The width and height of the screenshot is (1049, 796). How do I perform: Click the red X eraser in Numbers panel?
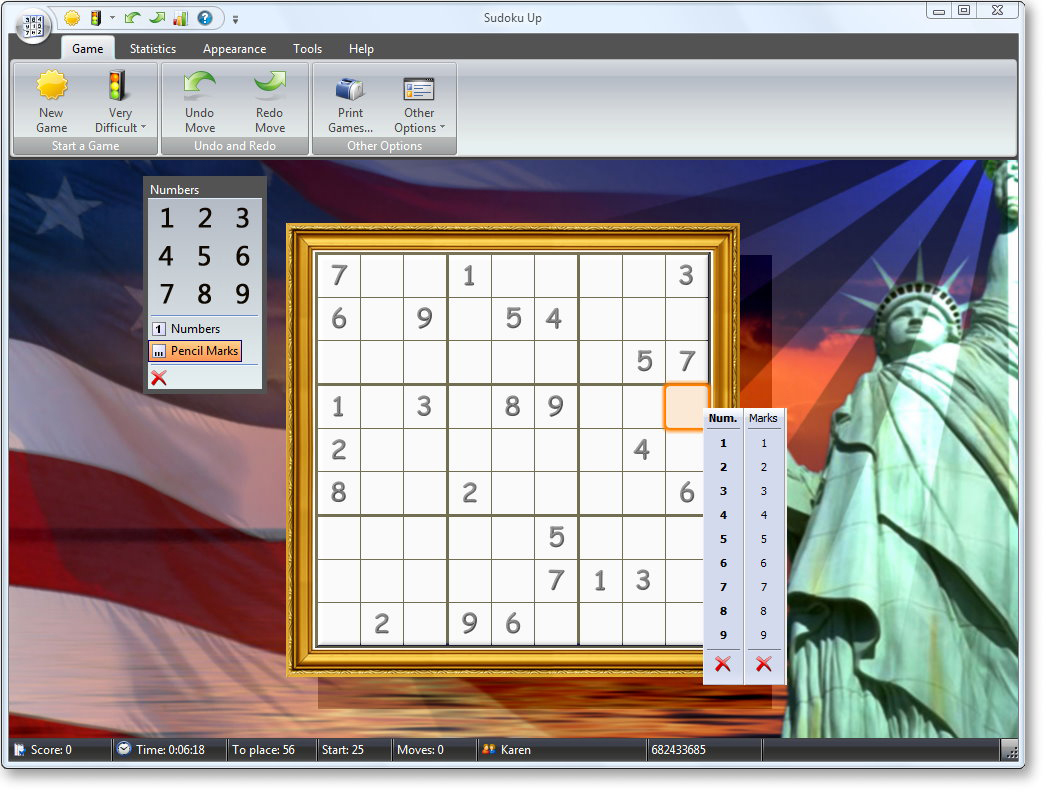pos(159,379)
